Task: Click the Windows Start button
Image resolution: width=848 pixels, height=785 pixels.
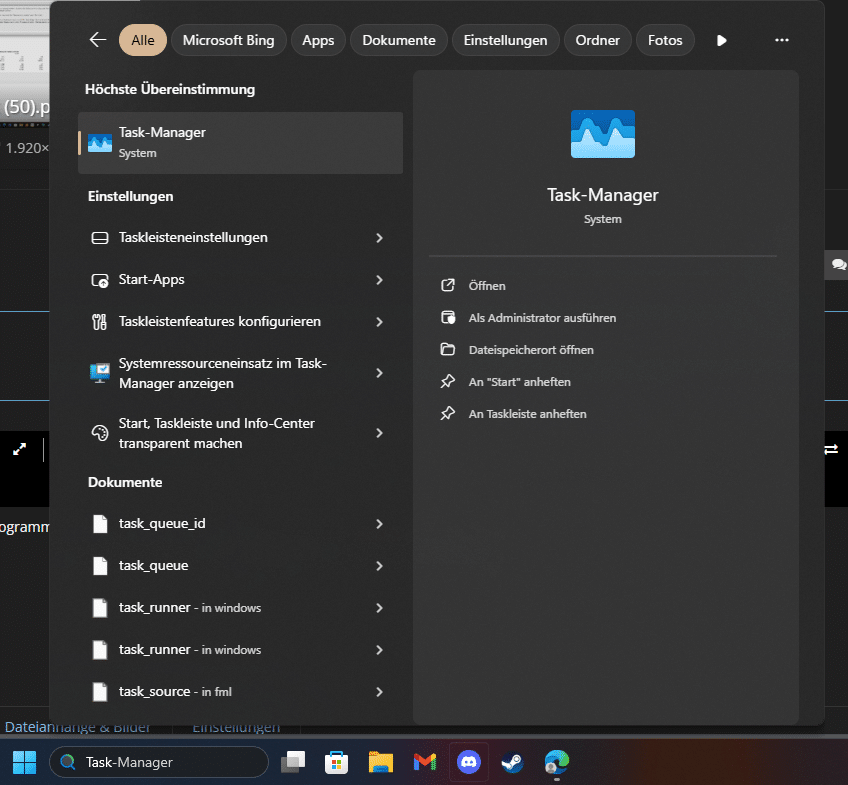Action: (x=24, y=762)
